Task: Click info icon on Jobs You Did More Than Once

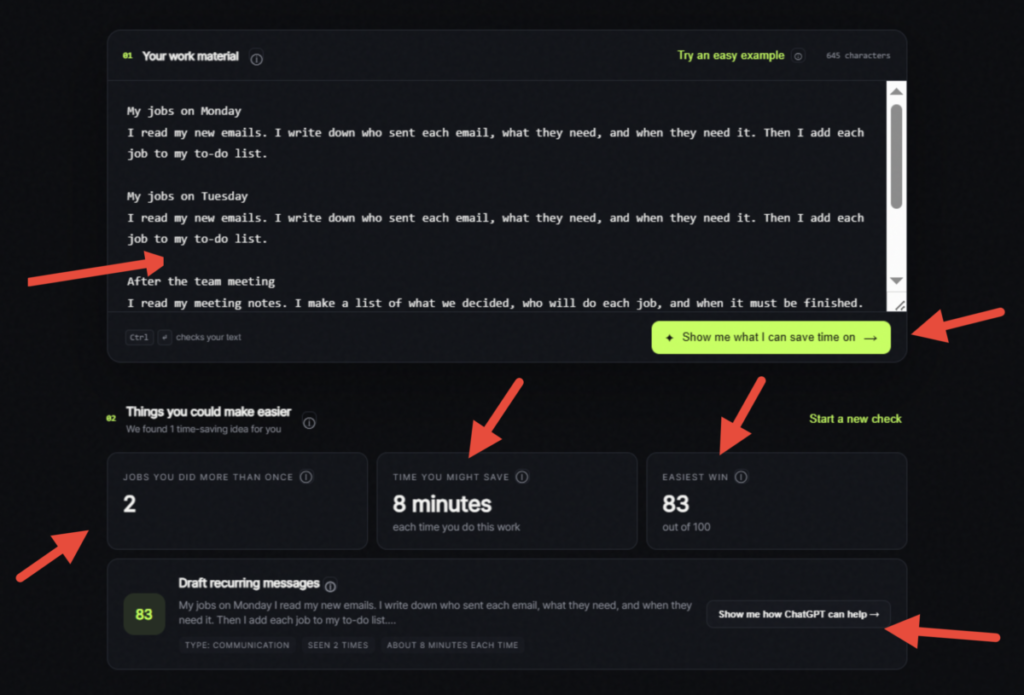Action: [306, 477]
